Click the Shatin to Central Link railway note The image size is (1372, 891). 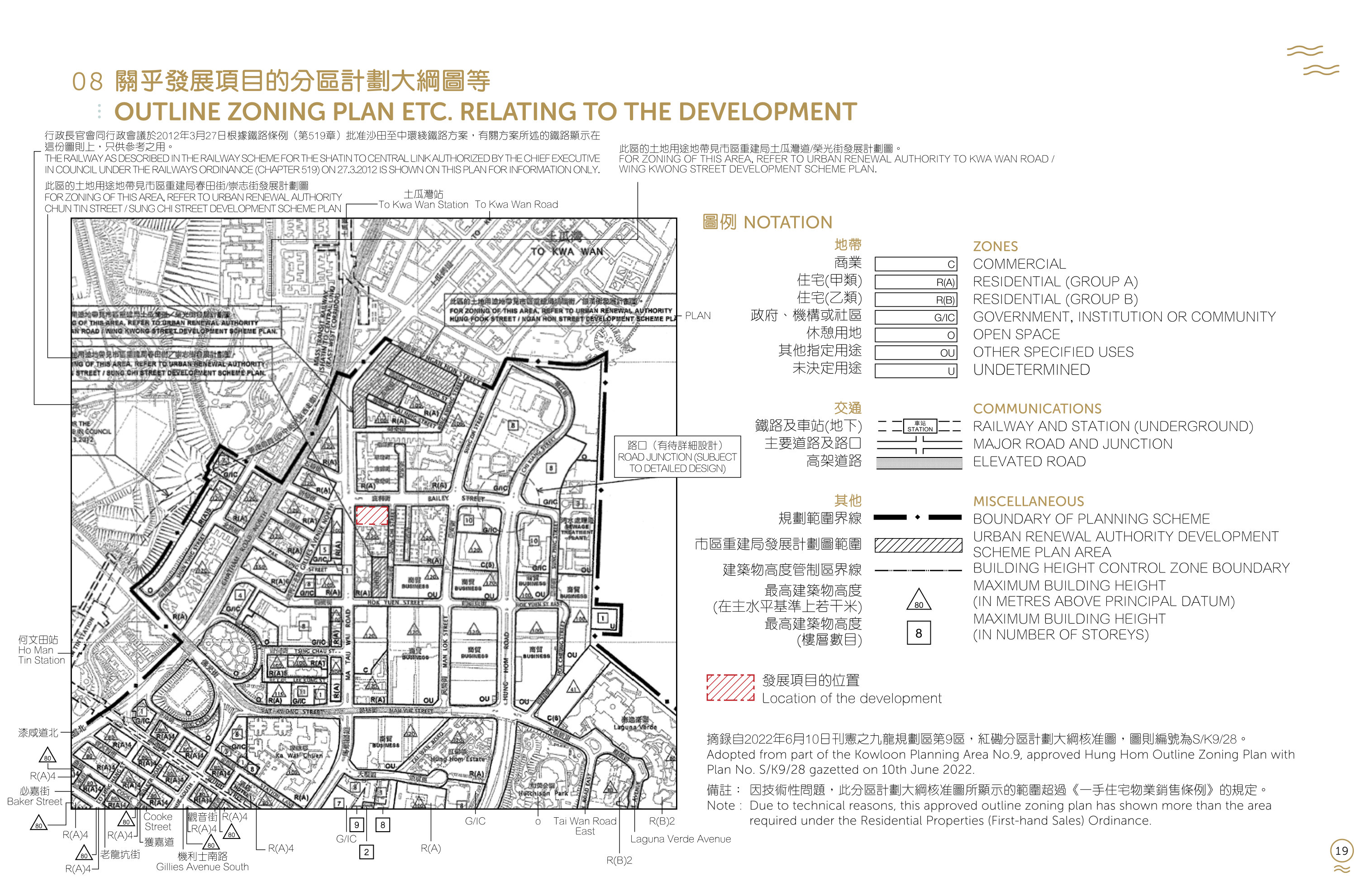coord(322,153)
